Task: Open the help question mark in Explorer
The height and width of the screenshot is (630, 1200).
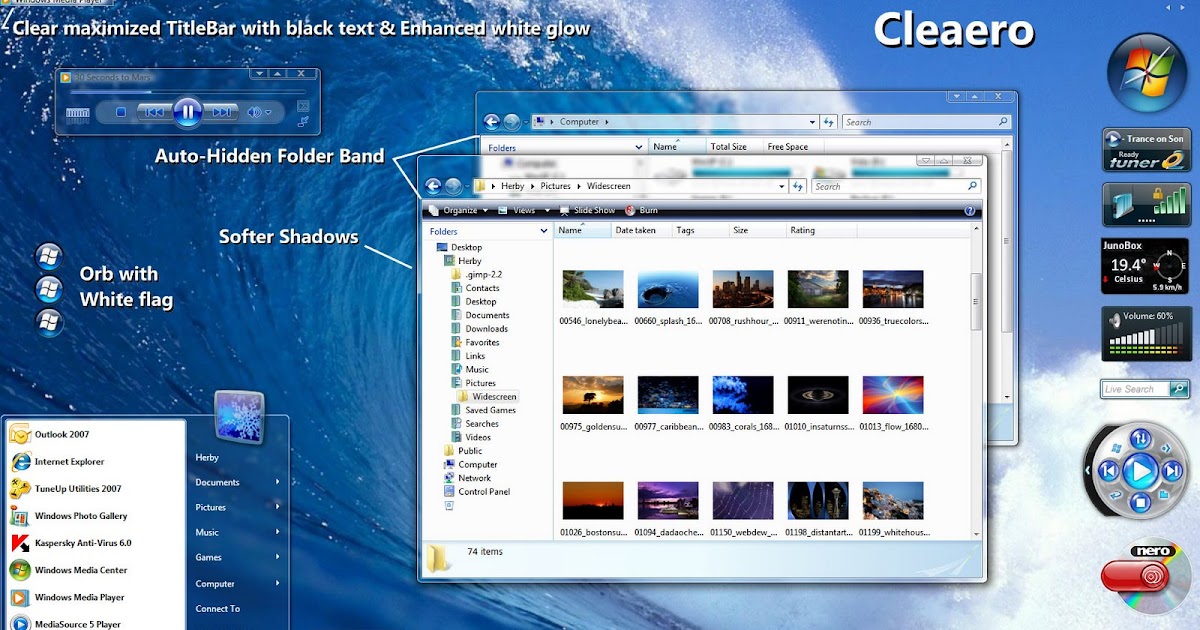Action: tap(971, 209)
